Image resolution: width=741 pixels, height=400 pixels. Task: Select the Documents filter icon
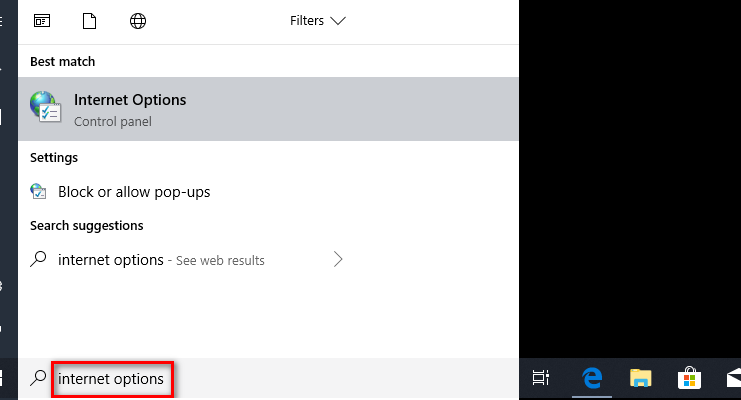coord(89,21)
